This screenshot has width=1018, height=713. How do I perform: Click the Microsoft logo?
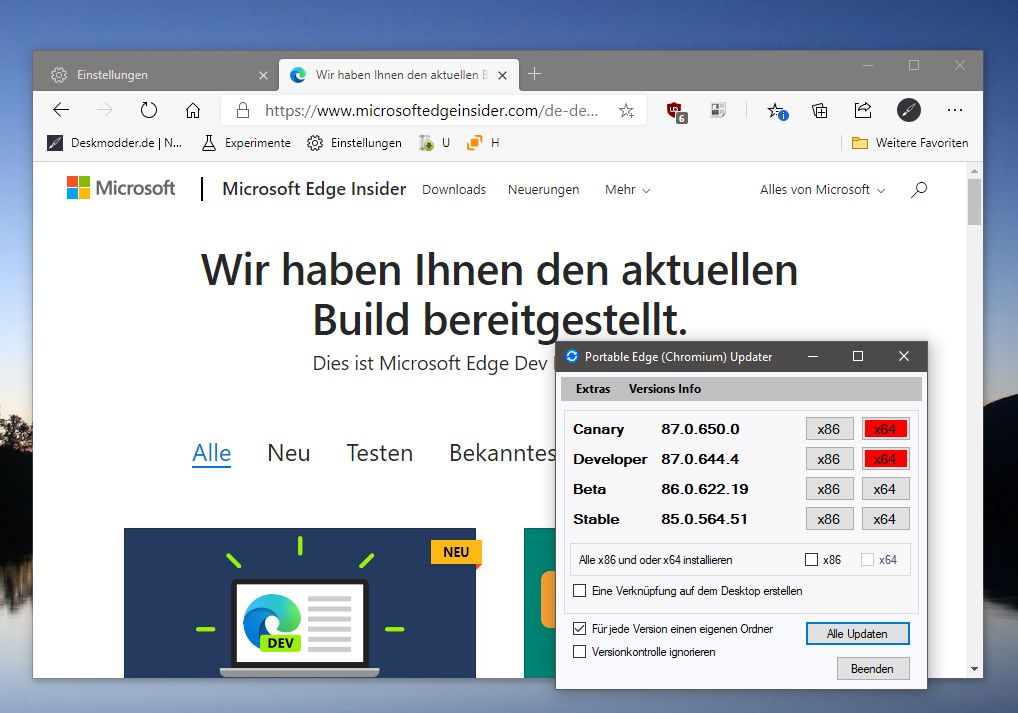tap(121, 188)
